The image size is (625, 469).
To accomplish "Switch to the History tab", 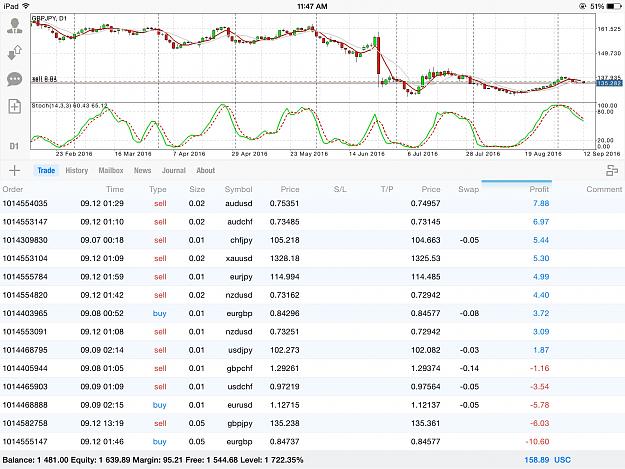I will pos(77,171).
